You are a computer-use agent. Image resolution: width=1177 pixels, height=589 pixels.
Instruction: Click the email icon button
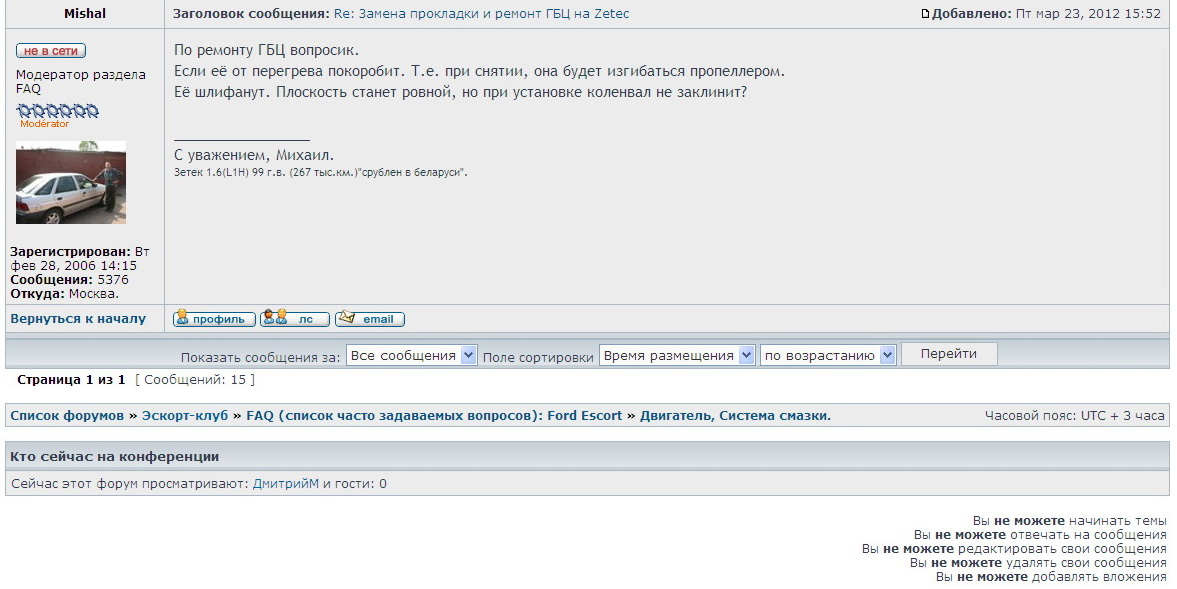click(x=370, y=319)
